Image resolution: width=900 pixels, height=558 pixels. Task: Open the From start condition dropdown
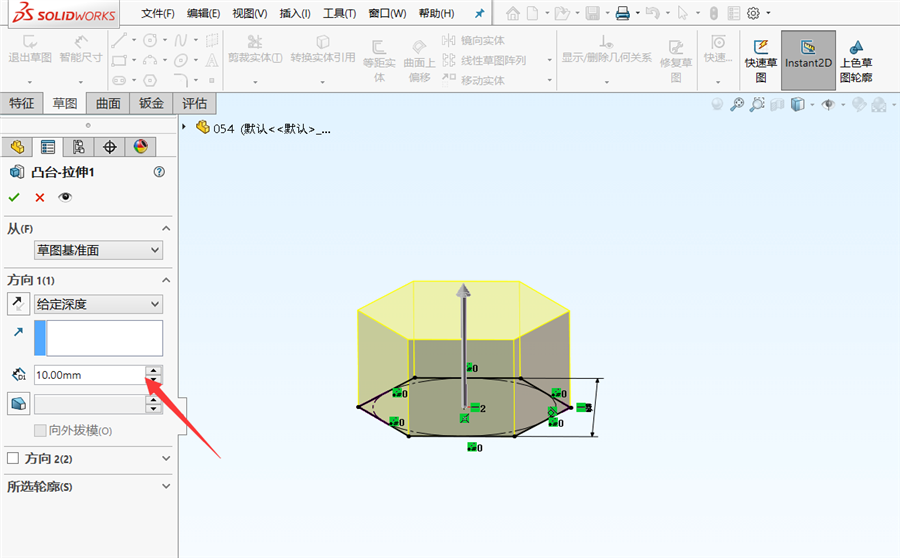click(x=98, y=250)
